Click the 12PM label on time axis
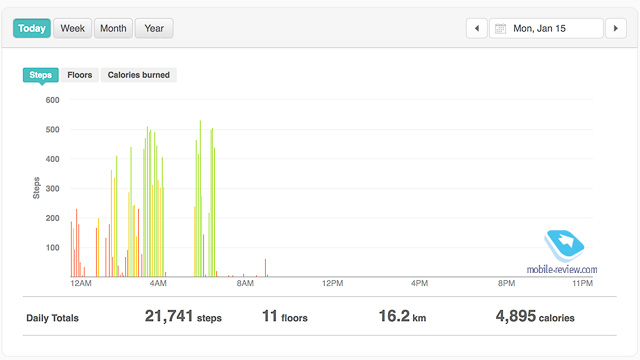640x360 pixels. pos(333,283)
